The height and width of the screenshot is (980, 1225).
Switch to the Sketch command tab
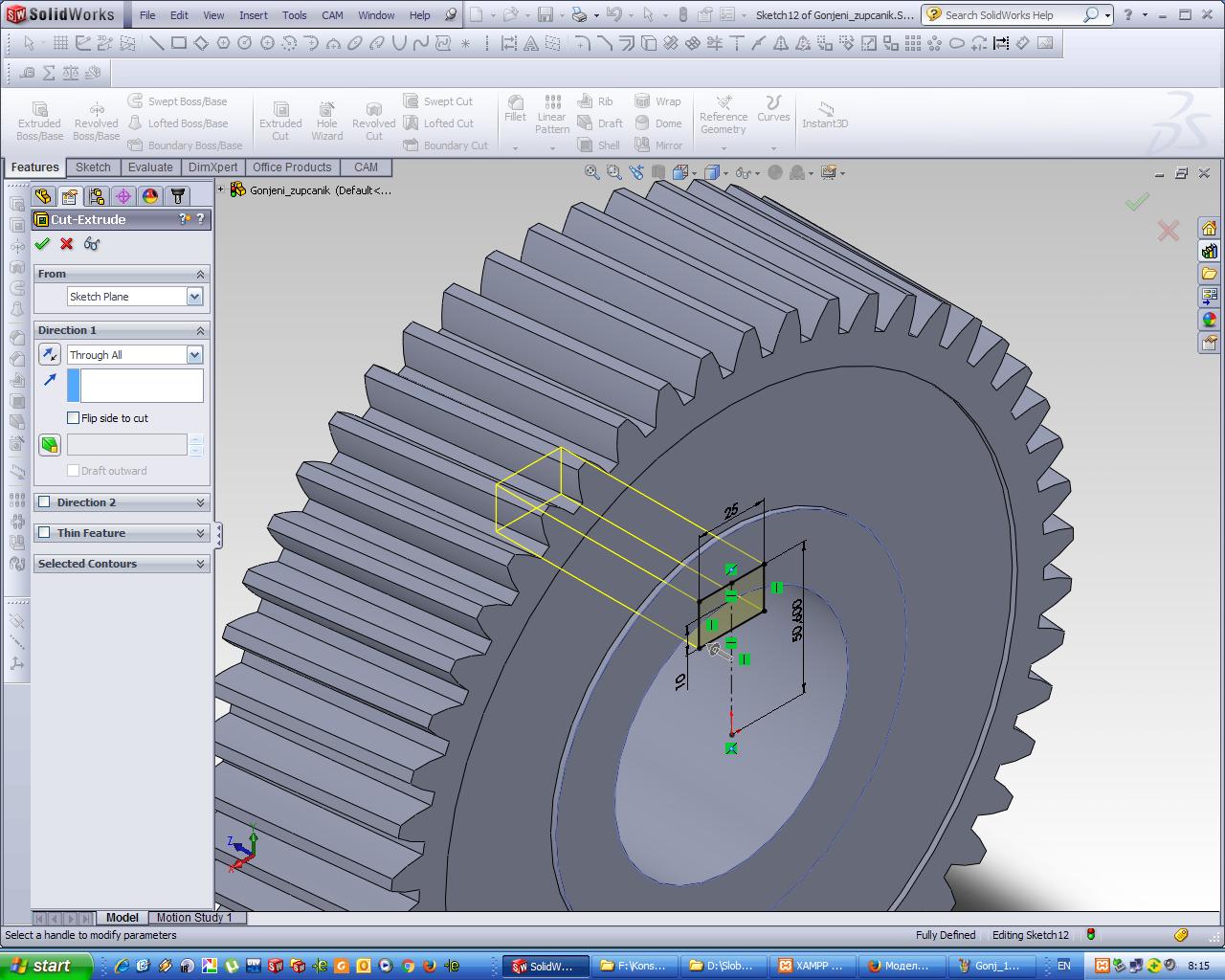(93, 167)
